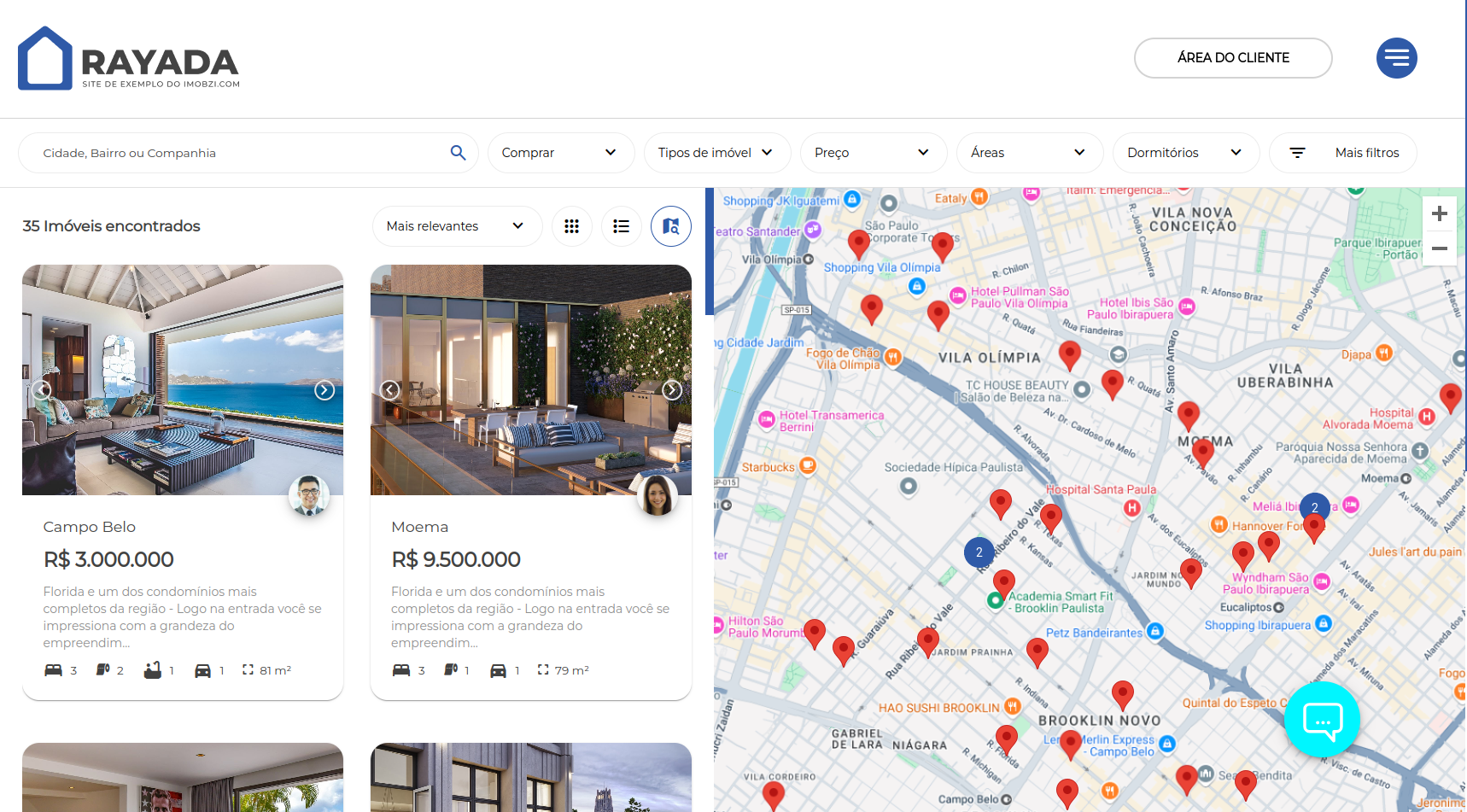Switch to grid view layout
The image size is (1467, 812).
pyautogui.click(x=571, y=226)
